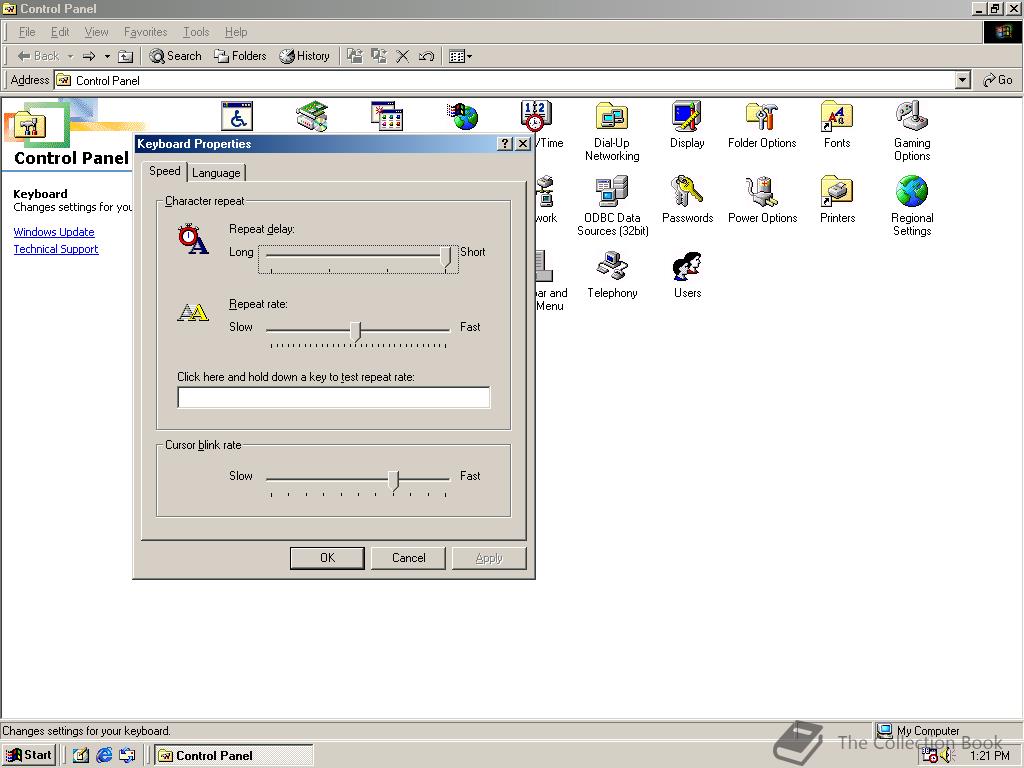Open the Telephony icon
1024x768 pixels.
(612, 266)
